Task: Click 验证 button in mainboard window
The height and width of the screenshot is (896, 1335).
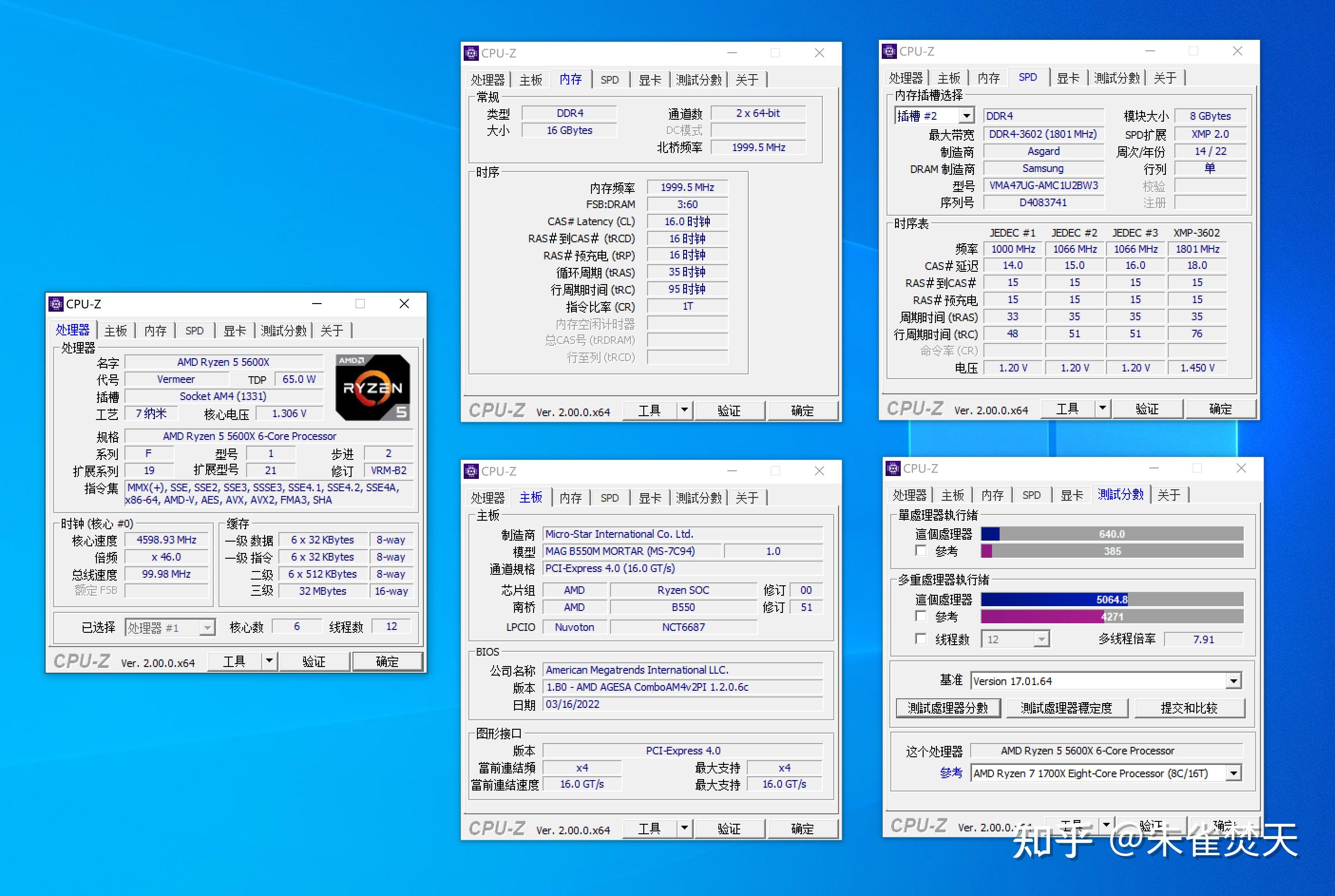Action: pos(729,828)
